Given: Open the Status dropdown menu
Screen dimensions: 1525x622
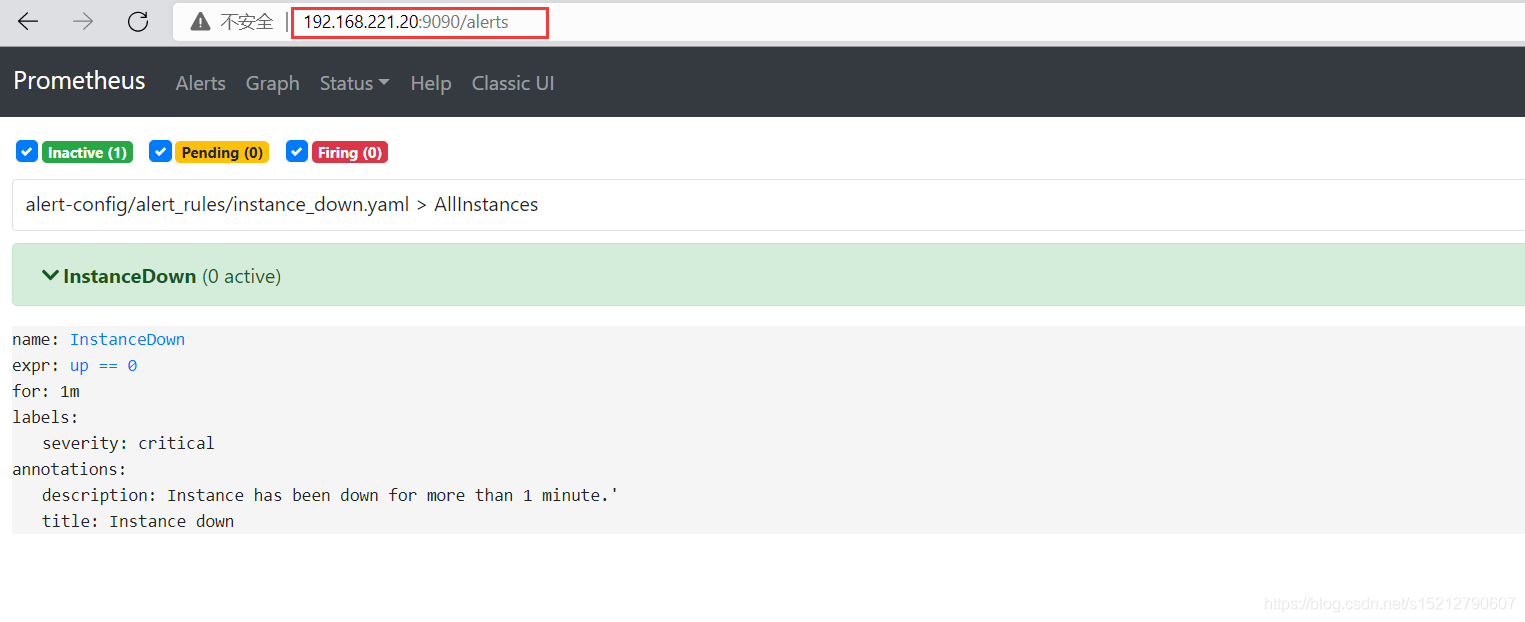Looking at the screenshot, I should 354,83.
